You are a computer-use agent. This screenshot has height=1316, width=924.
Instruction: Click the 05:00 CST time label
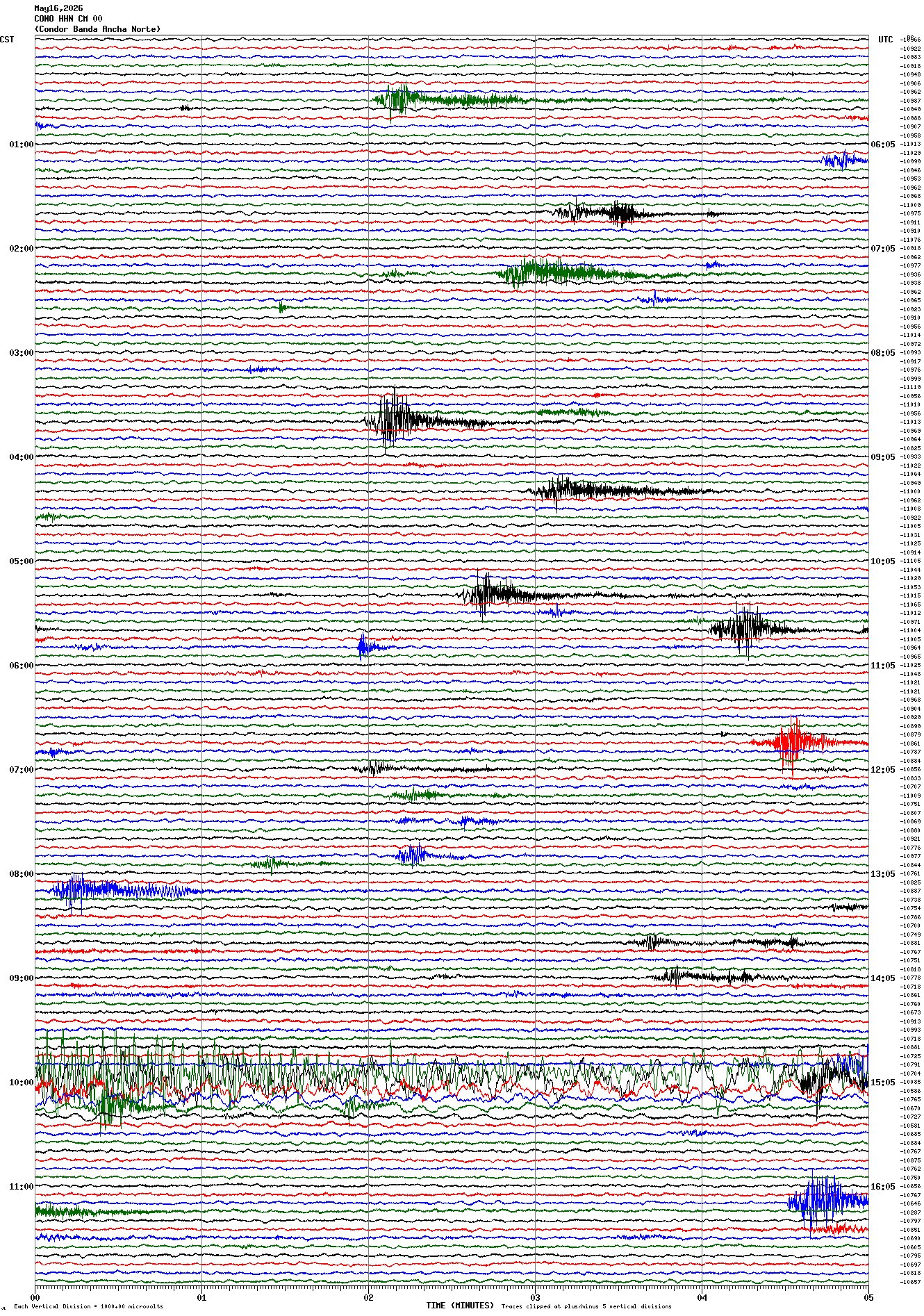pyautogui.click(x=22, y=561)
